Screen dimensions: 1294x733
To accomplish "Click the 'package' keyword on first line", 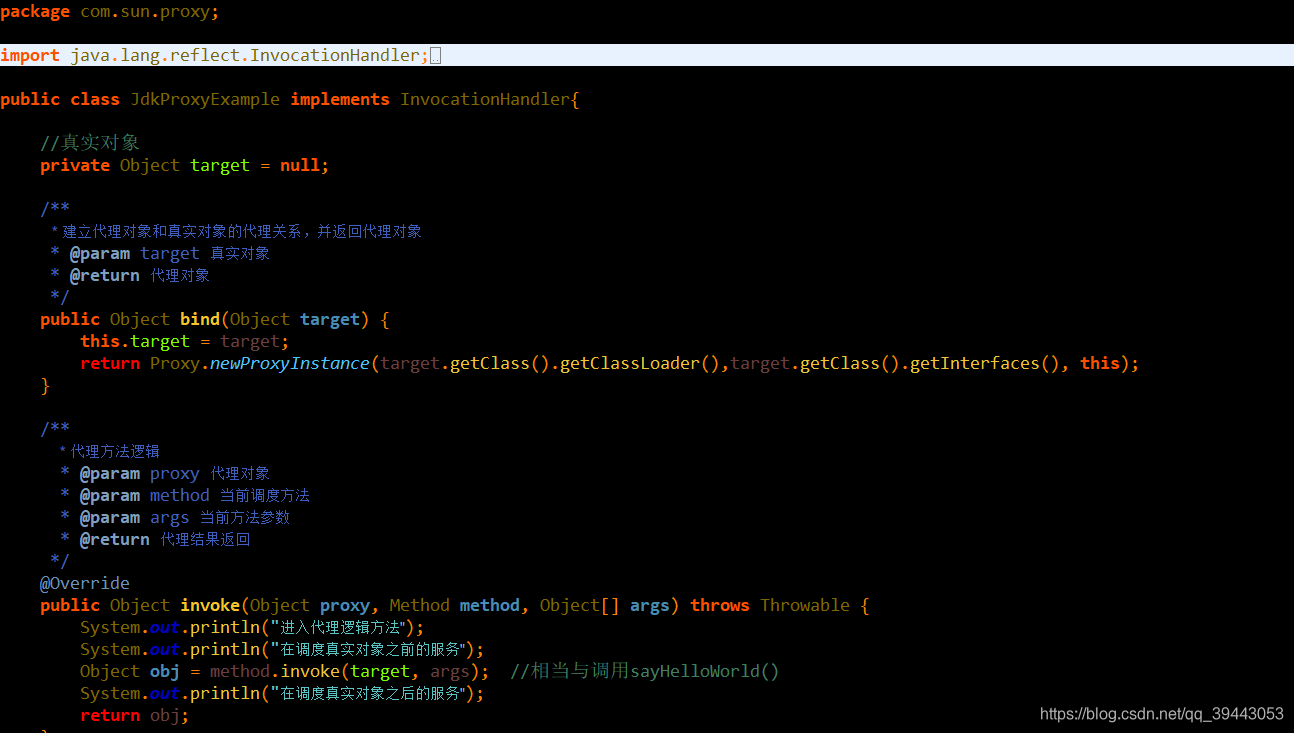I will [35, 12].
